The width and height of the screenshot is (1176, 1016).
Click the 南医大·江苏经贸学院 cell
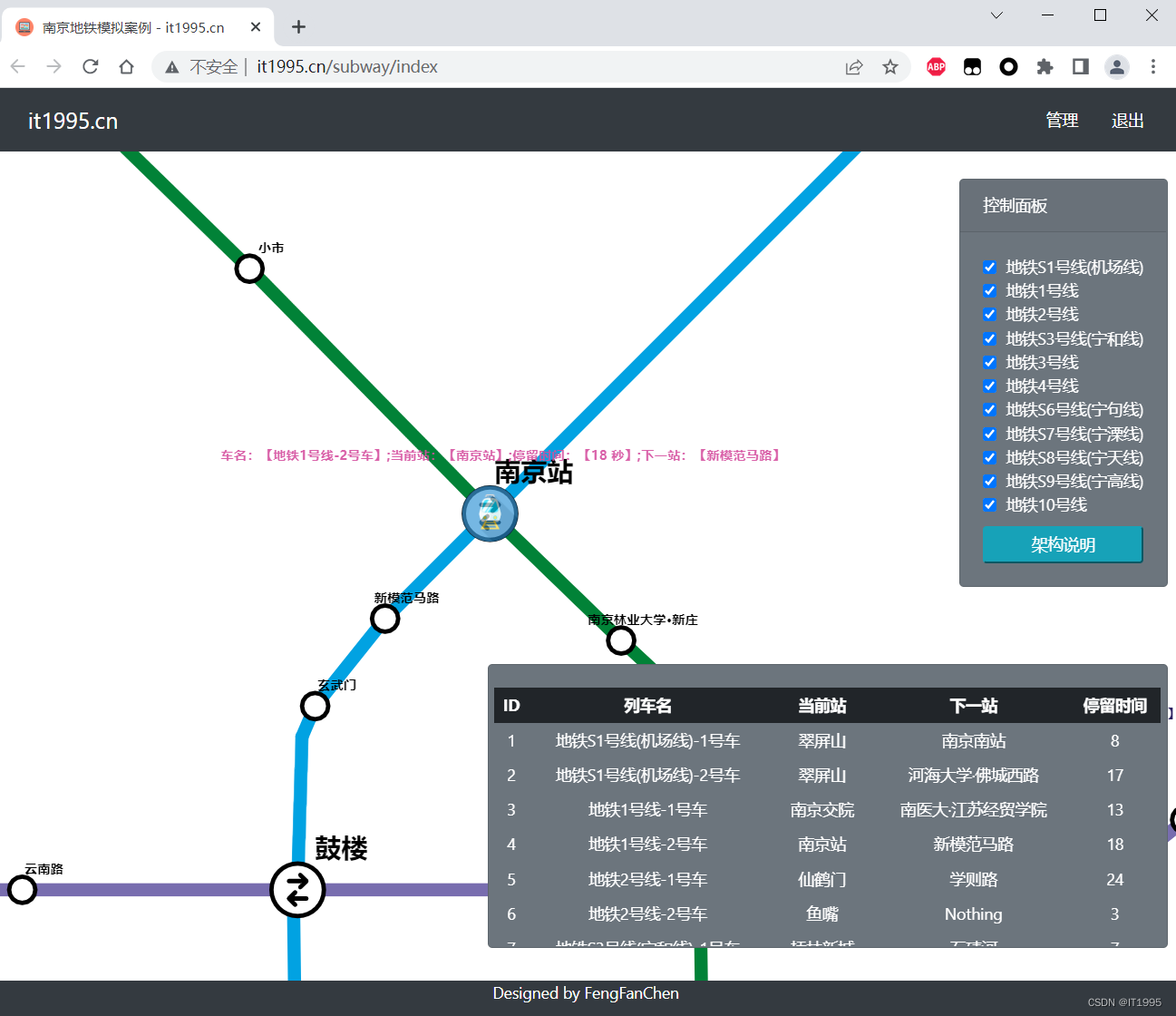click(x=974, y=810)
